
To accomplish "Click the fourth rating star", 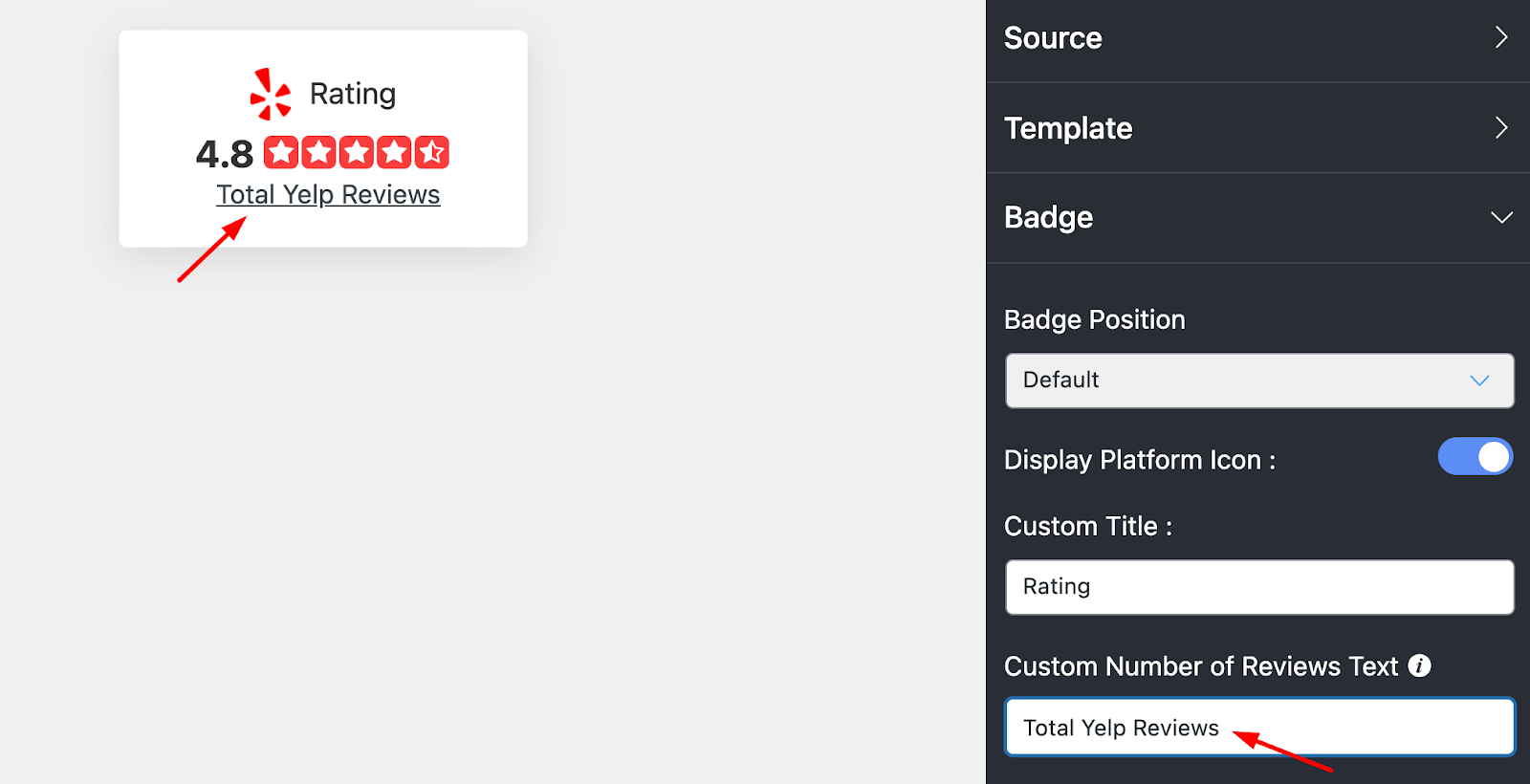I will tap(394, 152).
